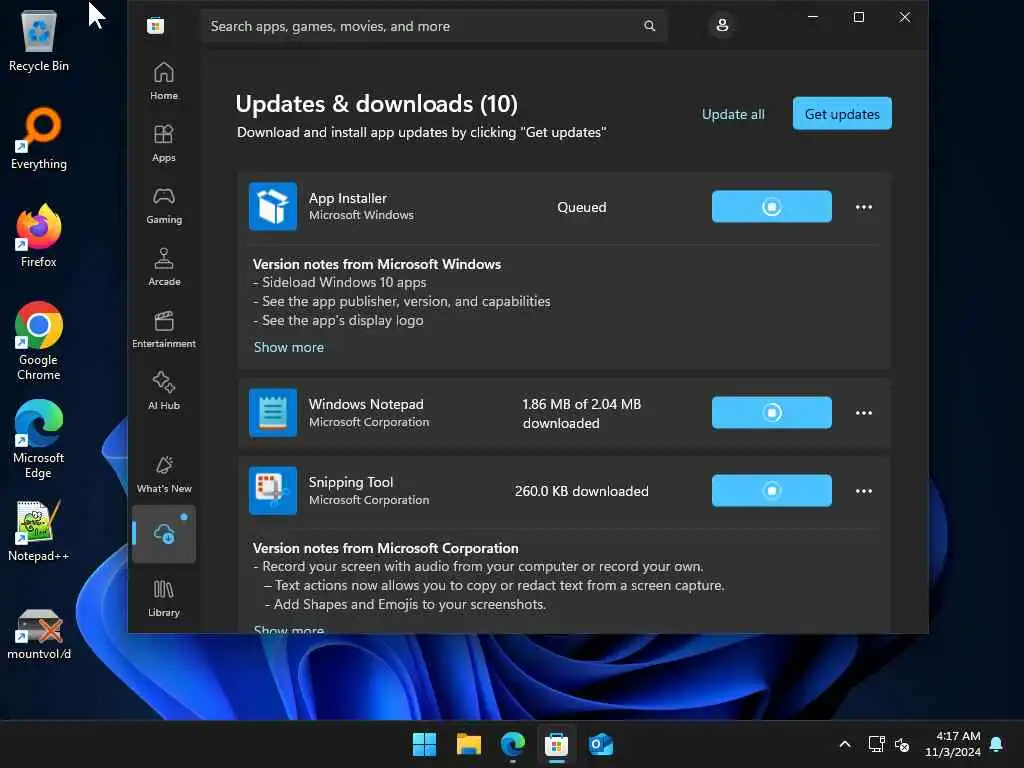Open more options for Windows Notepad
The height and width of the screenshot is (768, 1024).
click(x=863, y=413)
